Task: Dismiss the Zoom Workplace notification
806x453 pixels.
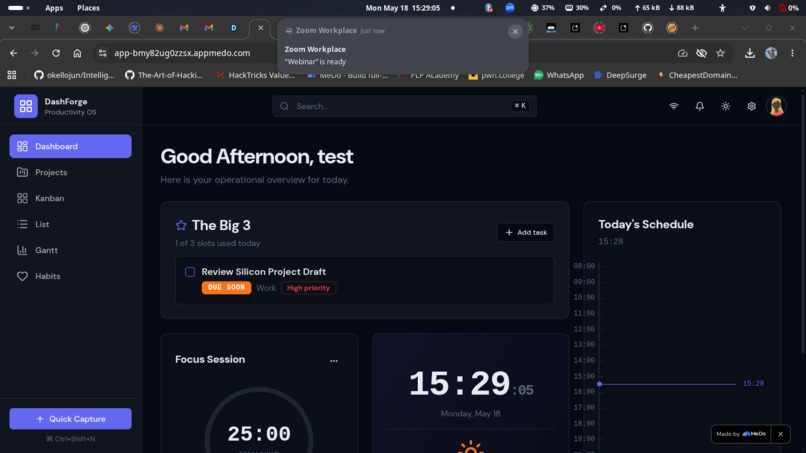Action: pyautogui.click(x=515, y=31)
